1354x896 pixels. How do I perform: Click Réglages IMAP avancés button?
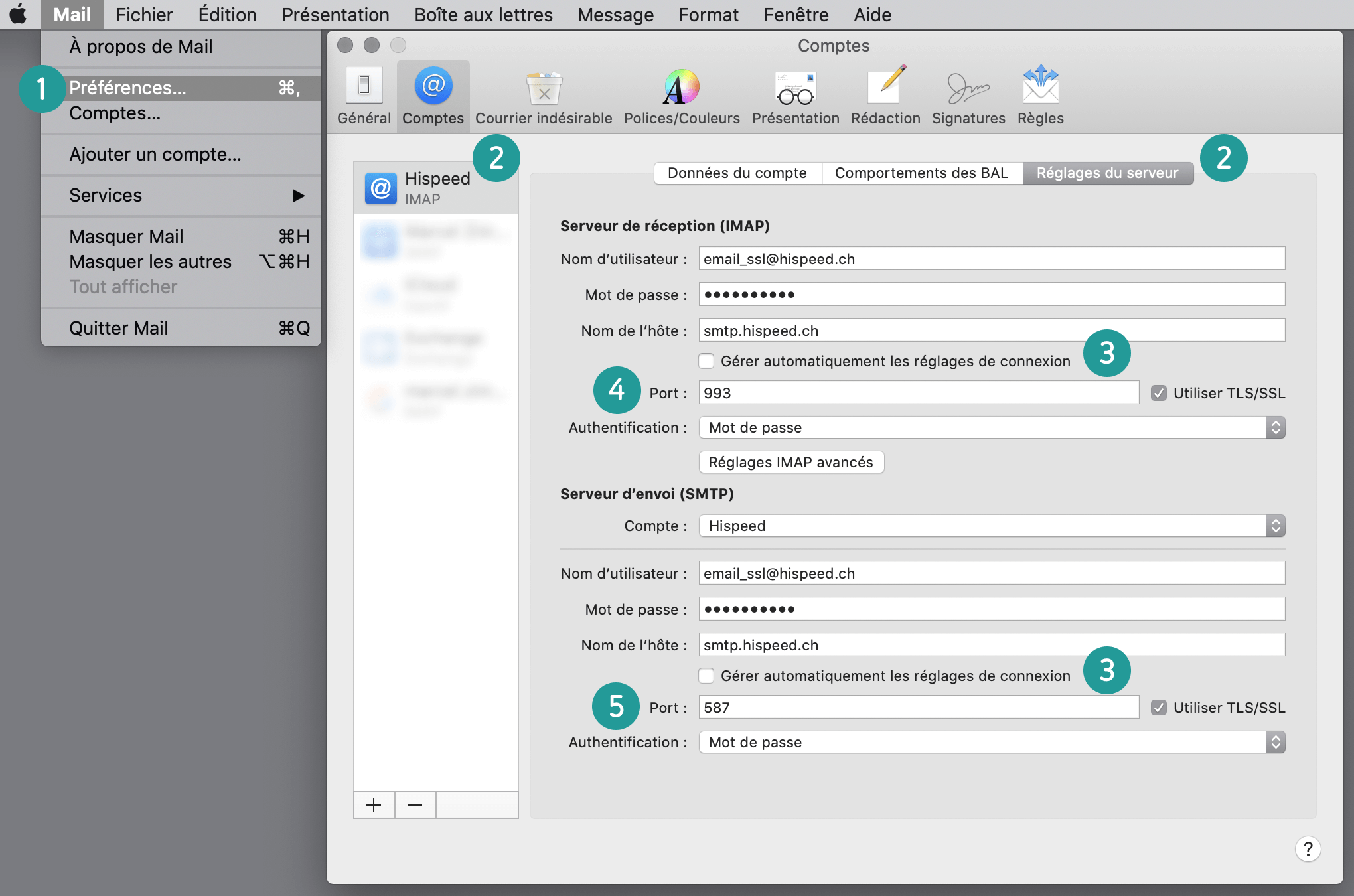(791, 462)
